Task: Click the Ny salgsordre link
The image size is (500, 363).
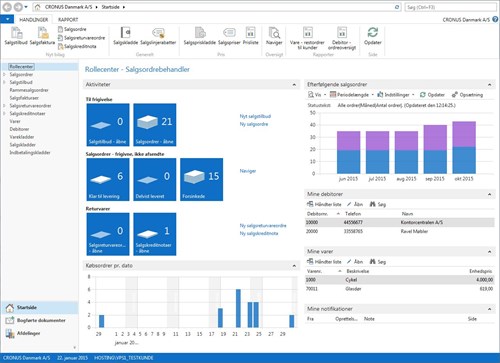Action: tap(254, 124)
